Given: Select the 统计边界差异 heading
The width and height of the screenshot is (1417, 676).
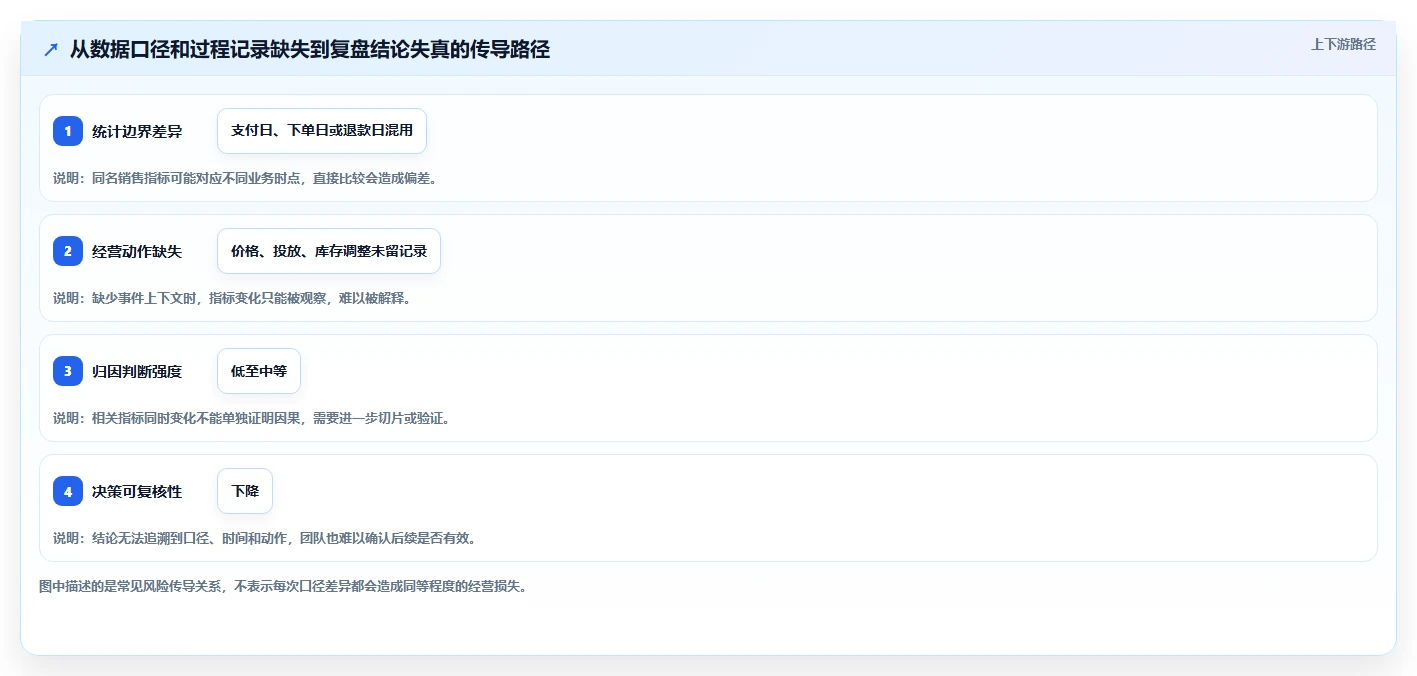Looking at the screenshot, I should point(137,131).
